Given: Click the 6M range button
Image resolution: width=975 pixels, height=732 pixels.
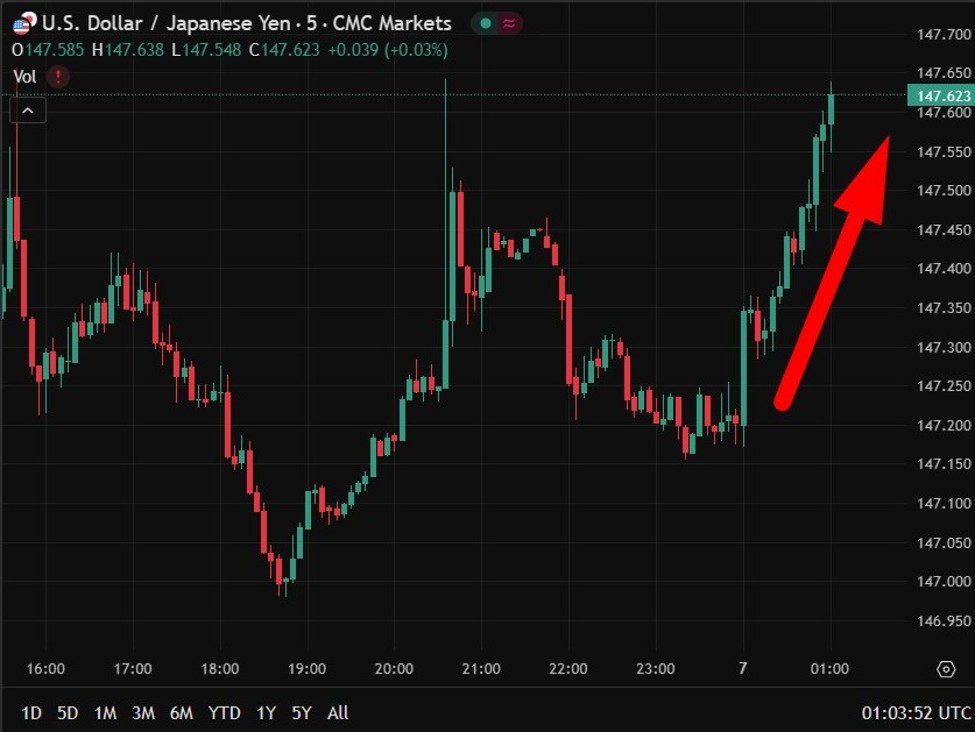Looking at the screenshot, I should click(181, 713).
